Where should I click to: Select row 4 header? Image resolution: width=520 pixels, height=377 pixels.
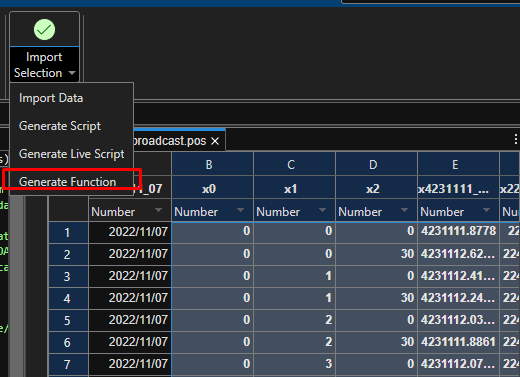pyautogui.click(x=68, y=298)
